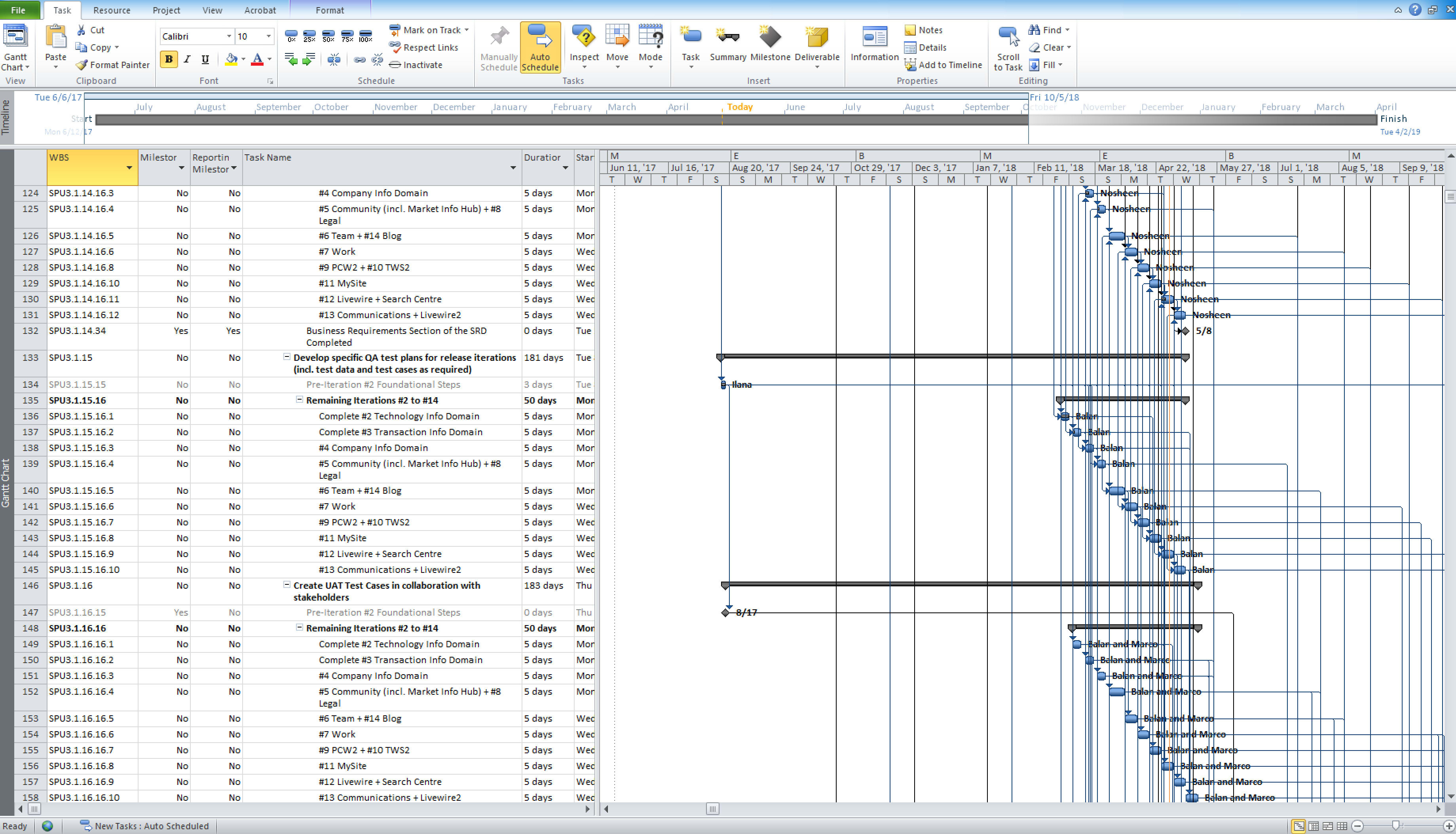Open the Resource ribbon tab
This screenshot has width=1456, height=834.
109,9
